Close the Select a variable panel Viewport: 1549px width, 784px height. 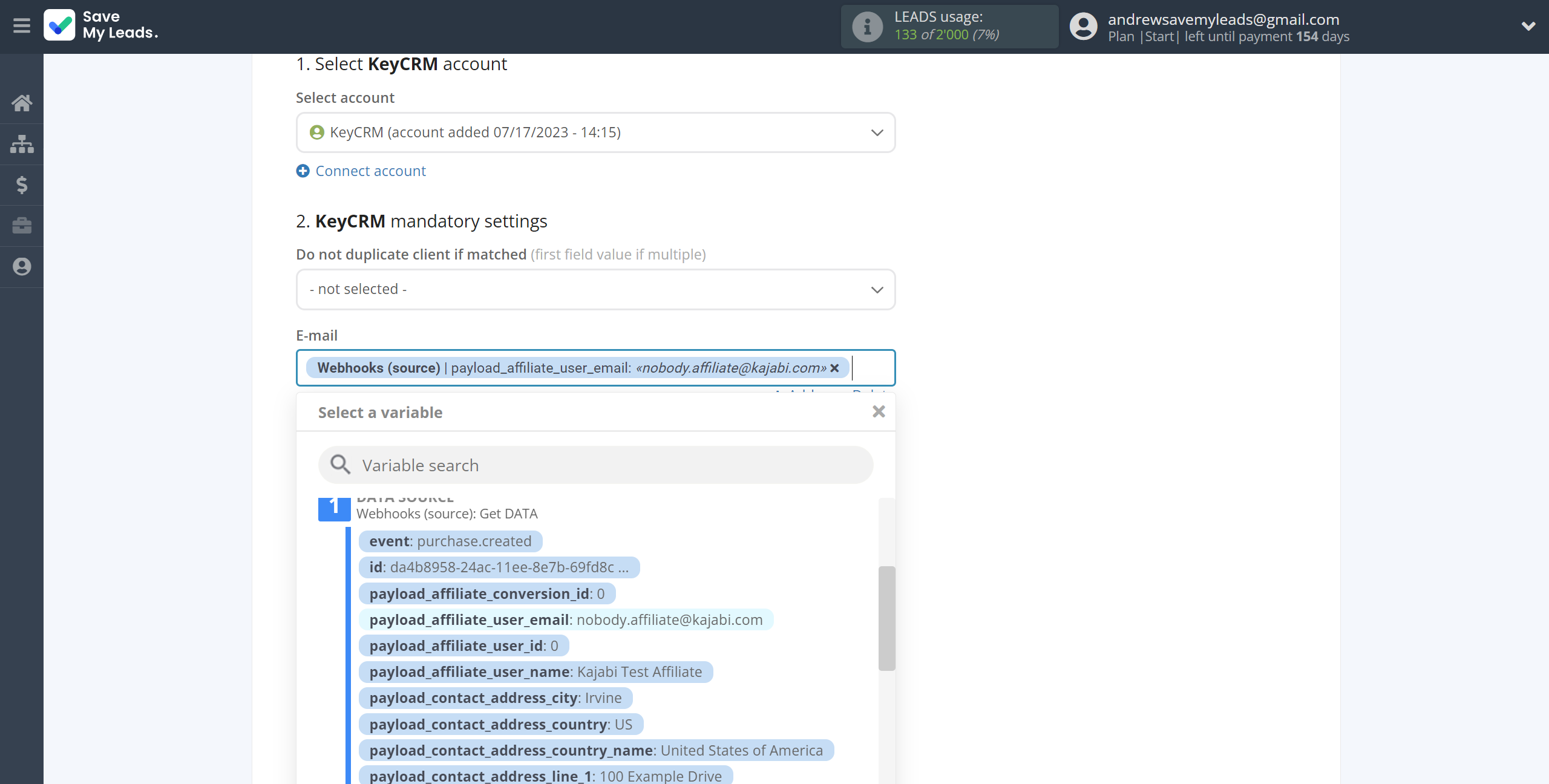point(879,411)
